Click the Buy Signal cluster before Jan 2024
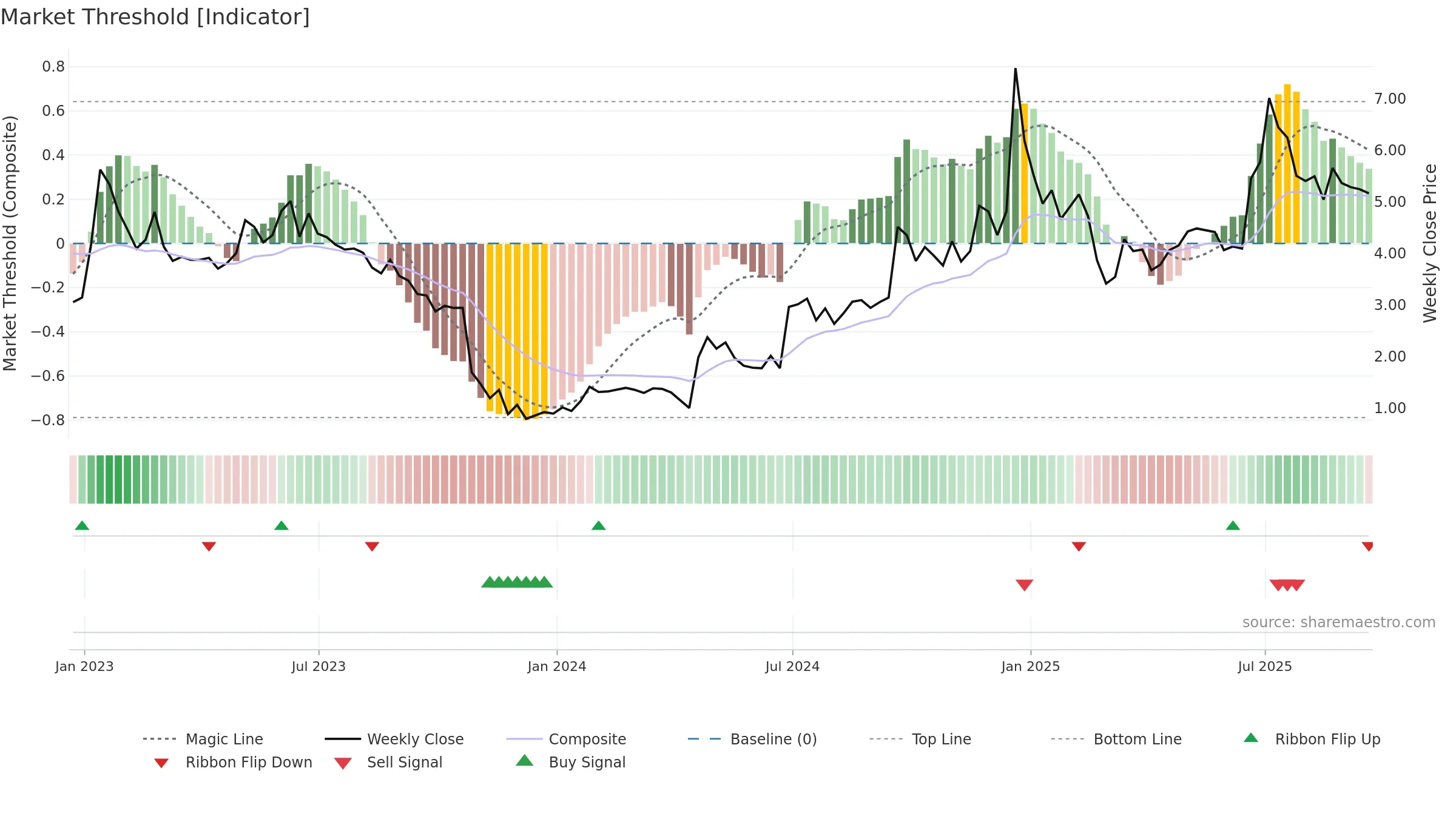Screen dimensions: 1456x819 [x=517, y=582]
